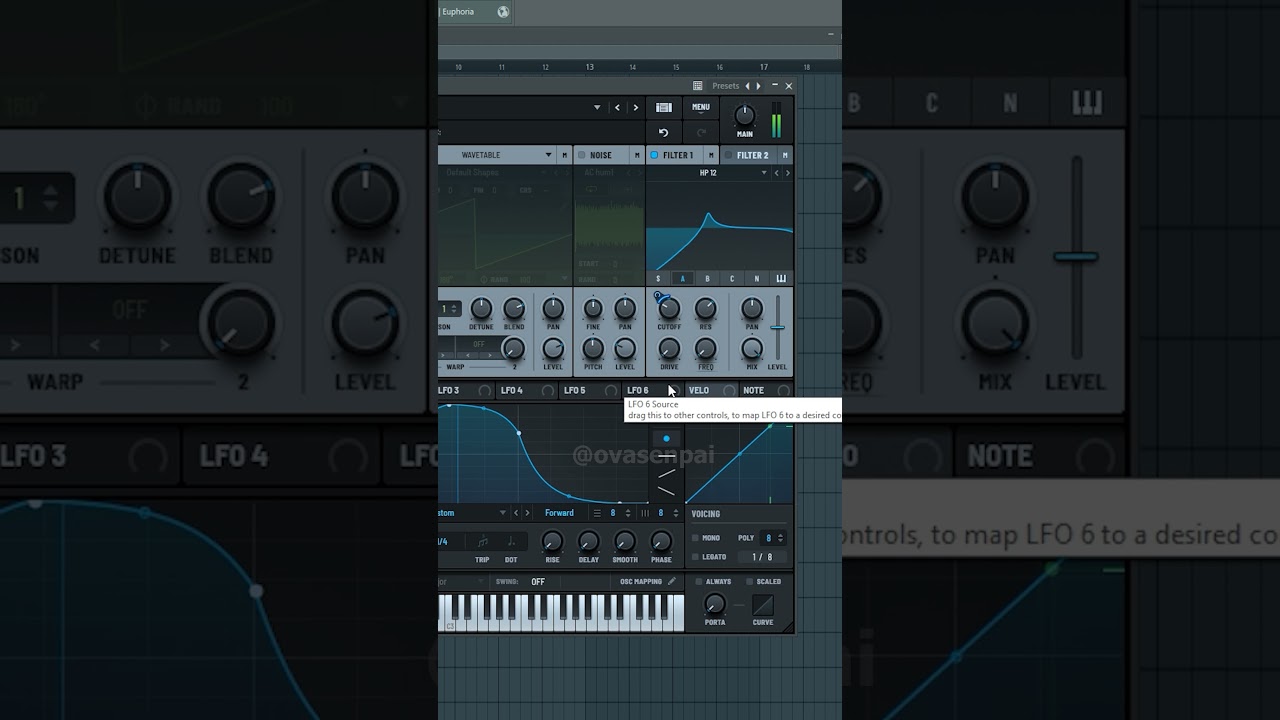This screenshot has height=720, width=1280.
Task: Click the keyboard icon in filter routing row
Action: [781, 279]
